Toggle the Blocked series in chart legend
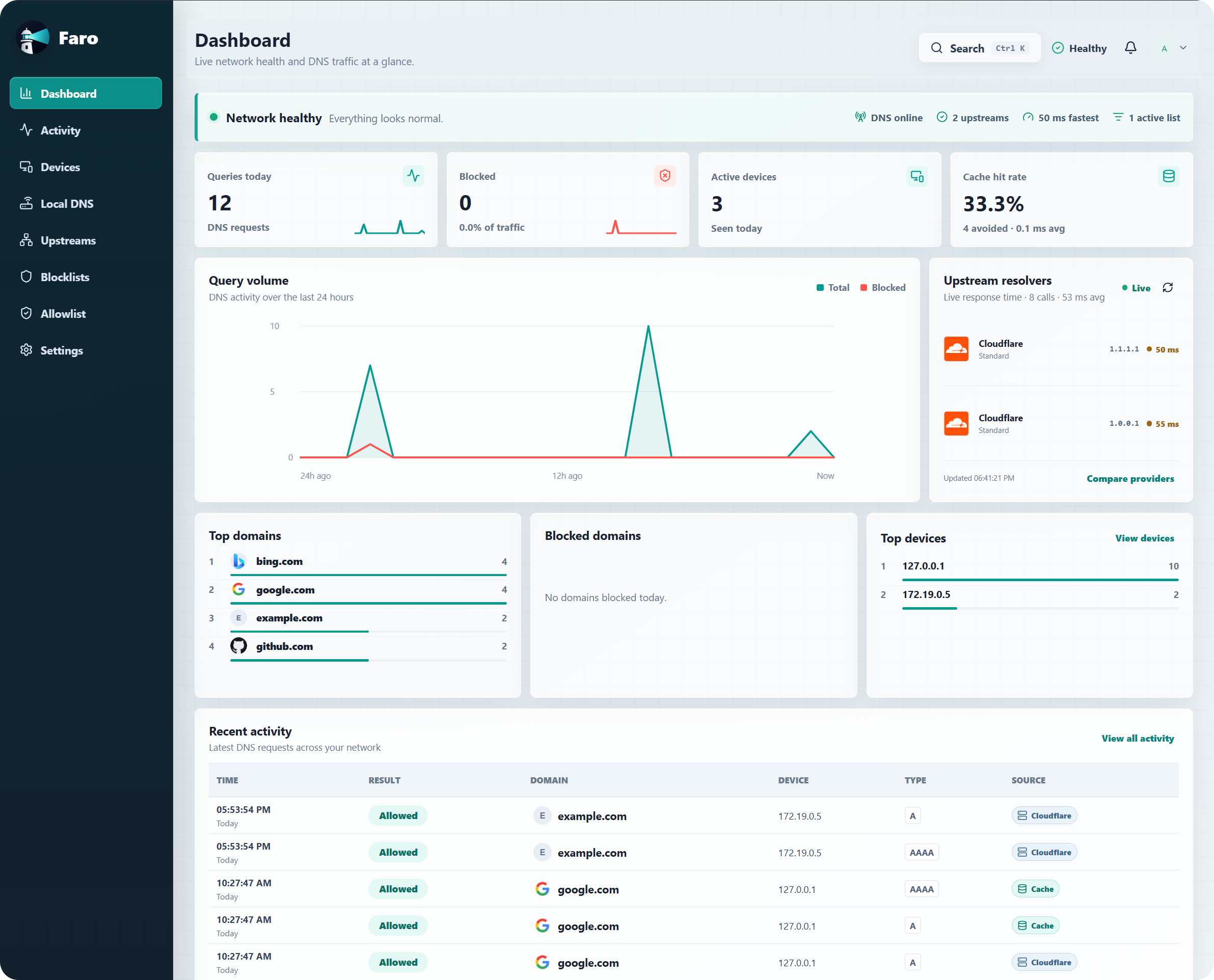 coord(882,287)
